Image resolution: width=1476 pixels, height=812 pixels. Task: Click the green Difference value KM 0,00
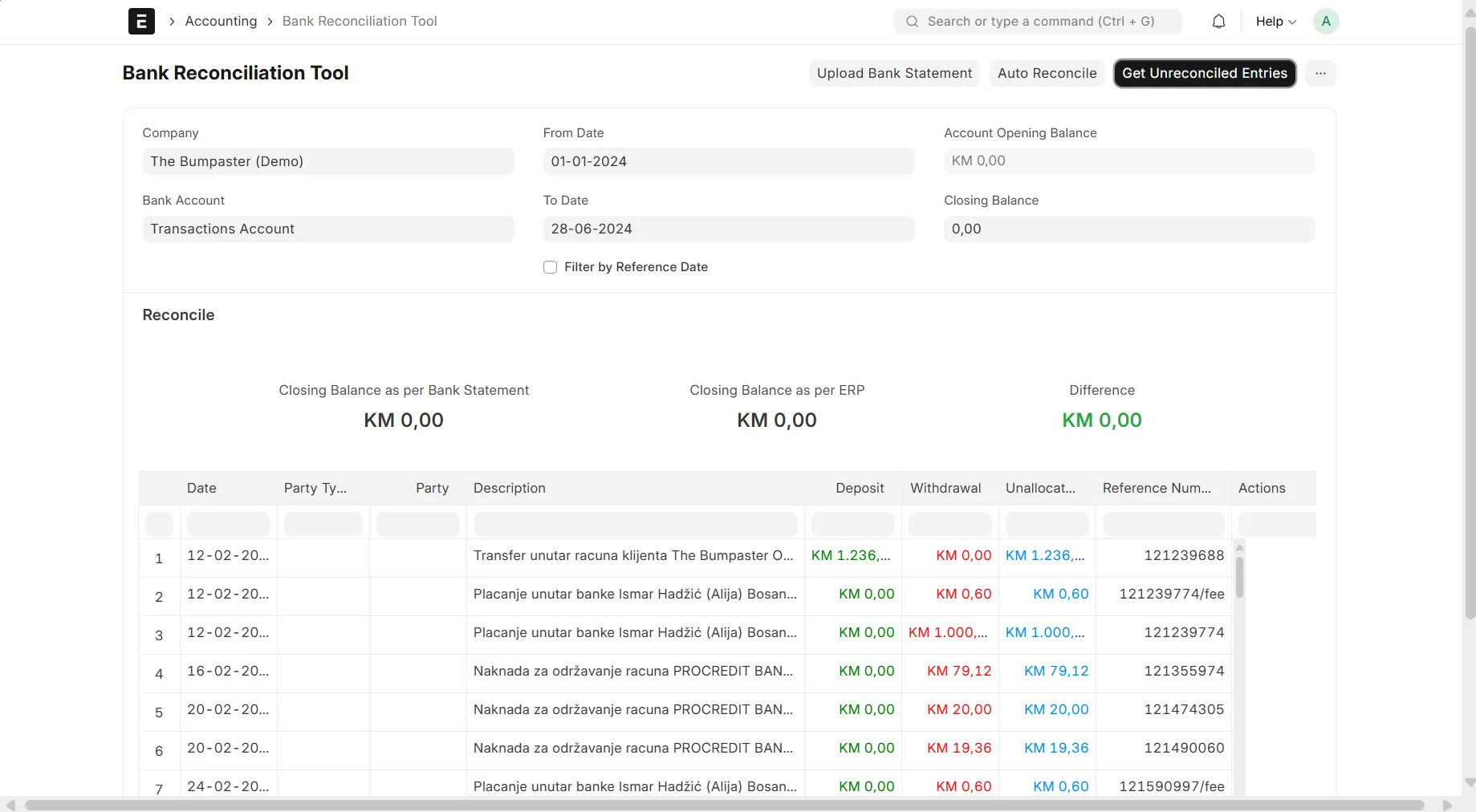tap(1101, 420)
